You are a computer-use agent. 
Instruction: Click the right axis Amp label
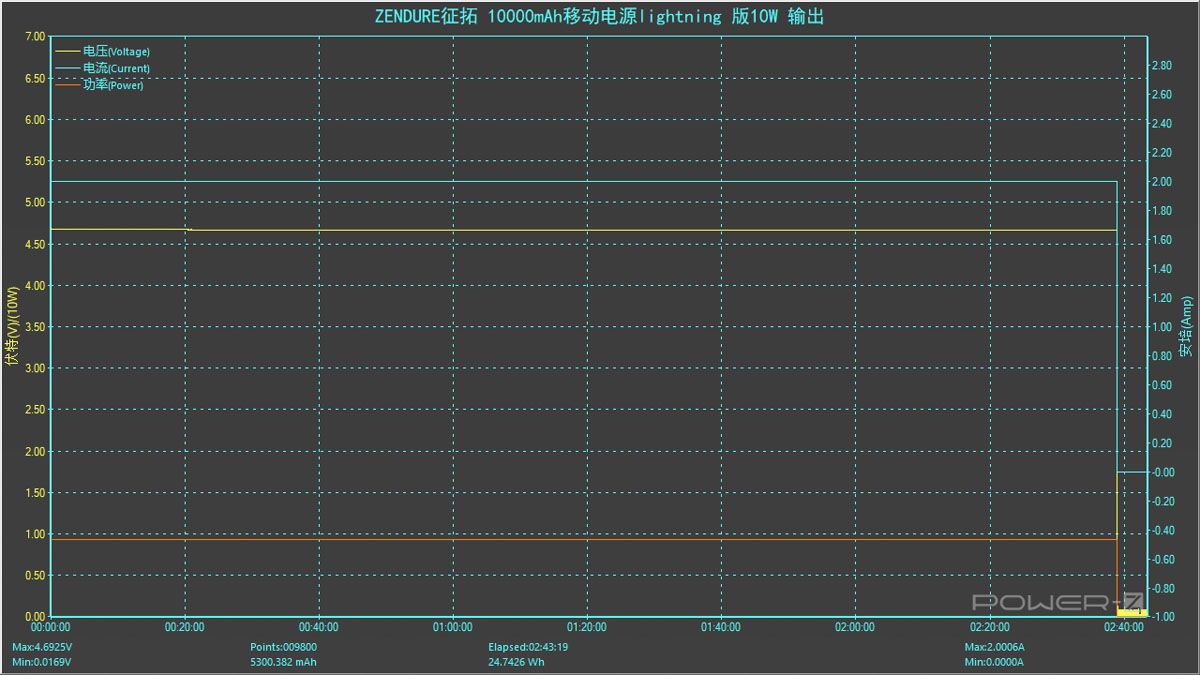1186,327
